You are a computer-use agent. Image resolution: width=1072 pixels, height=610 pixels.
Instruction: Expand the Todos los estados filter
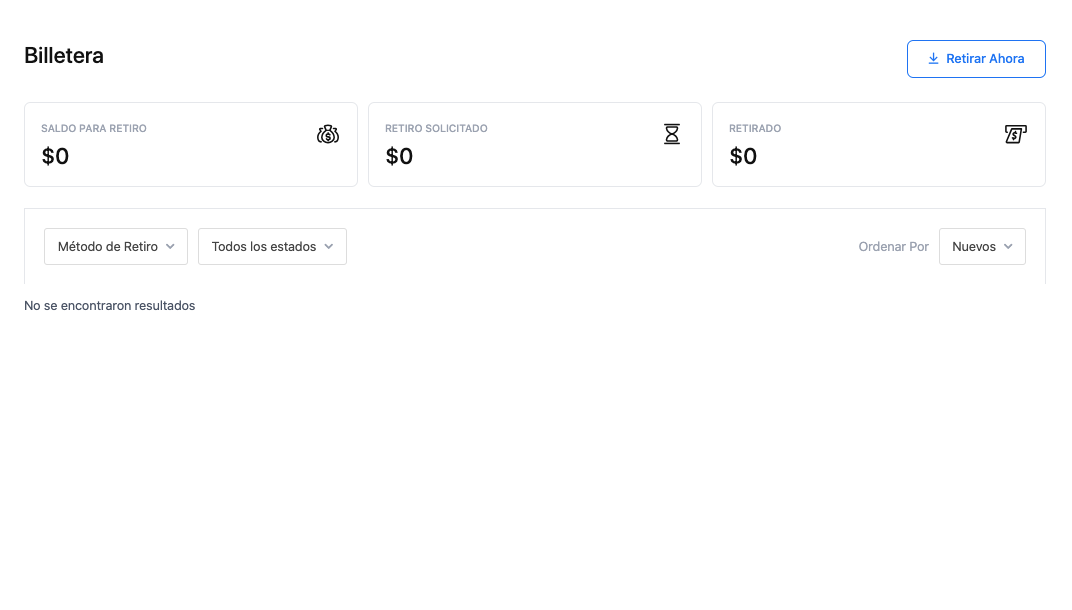tap(272, 246)
